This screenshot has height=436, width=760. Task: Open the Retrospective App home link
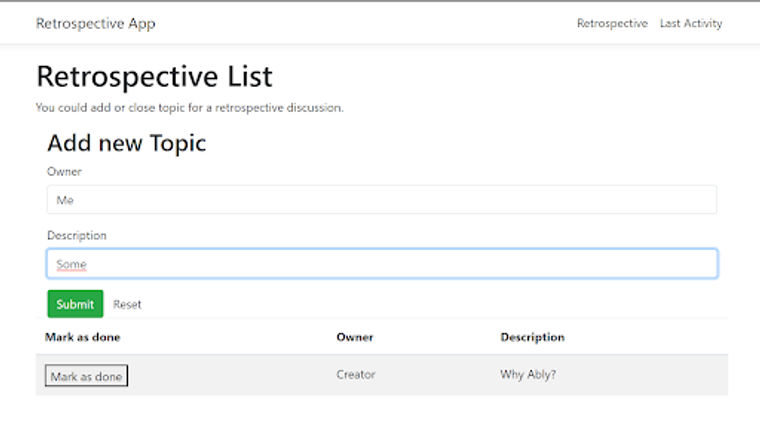pos(95,23)
